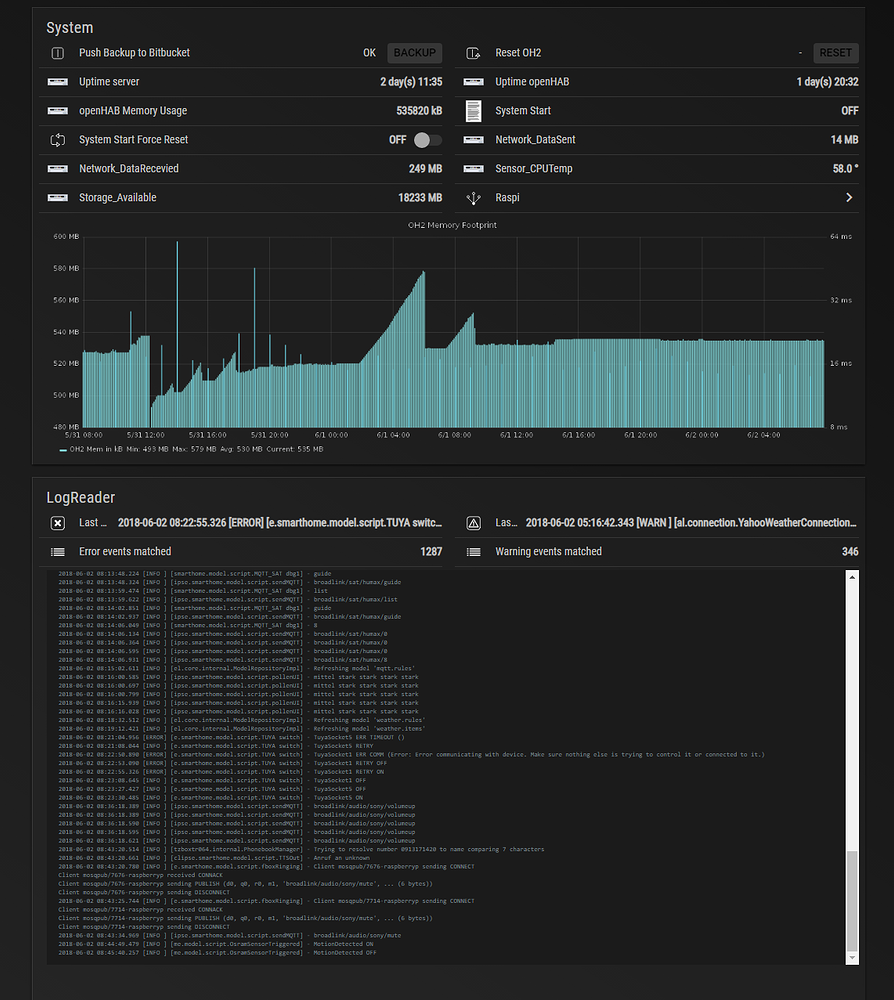Click the list icon for Error events matched
894x1000 pixels.
(x=58, y=551)
